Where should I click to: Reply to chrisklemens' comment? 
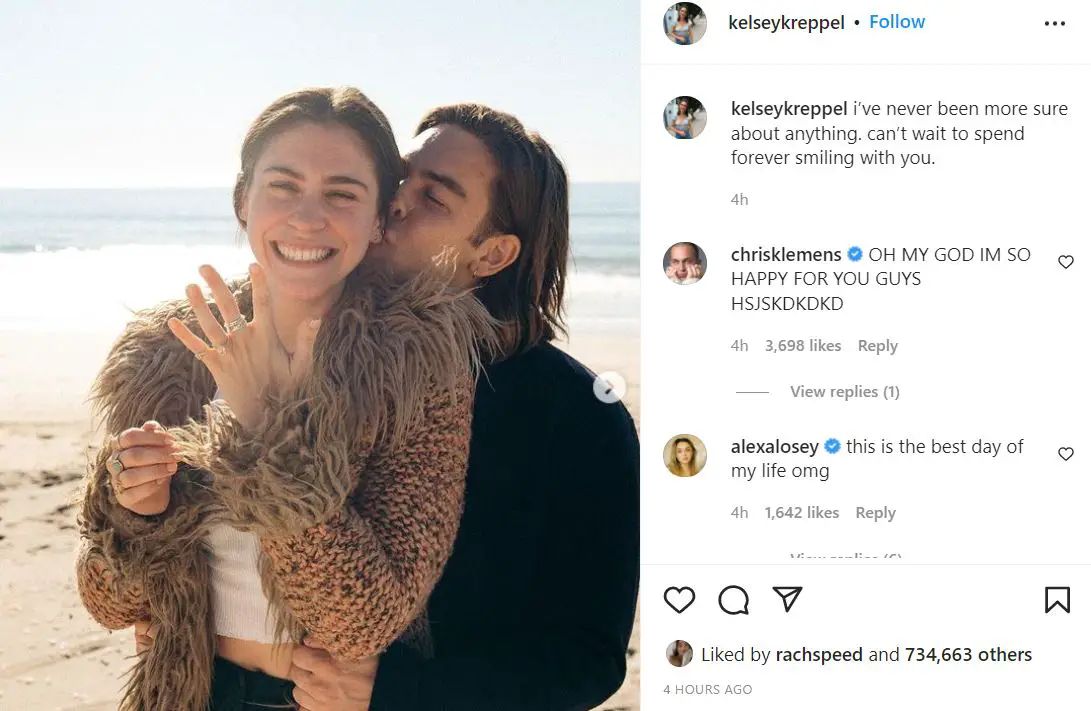click(x=877, y=346)
